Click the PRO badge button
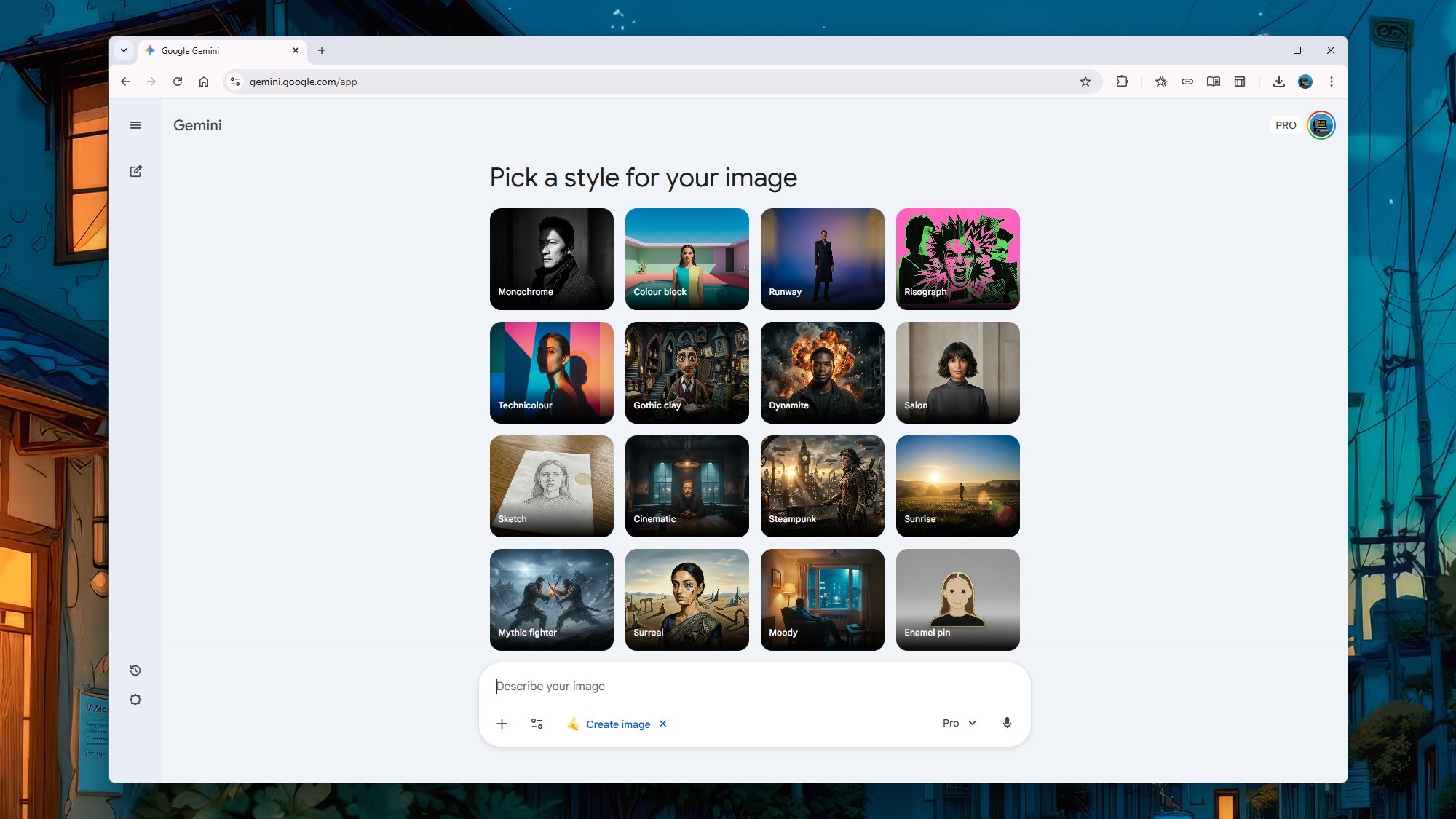 (x=1286, y=125)
